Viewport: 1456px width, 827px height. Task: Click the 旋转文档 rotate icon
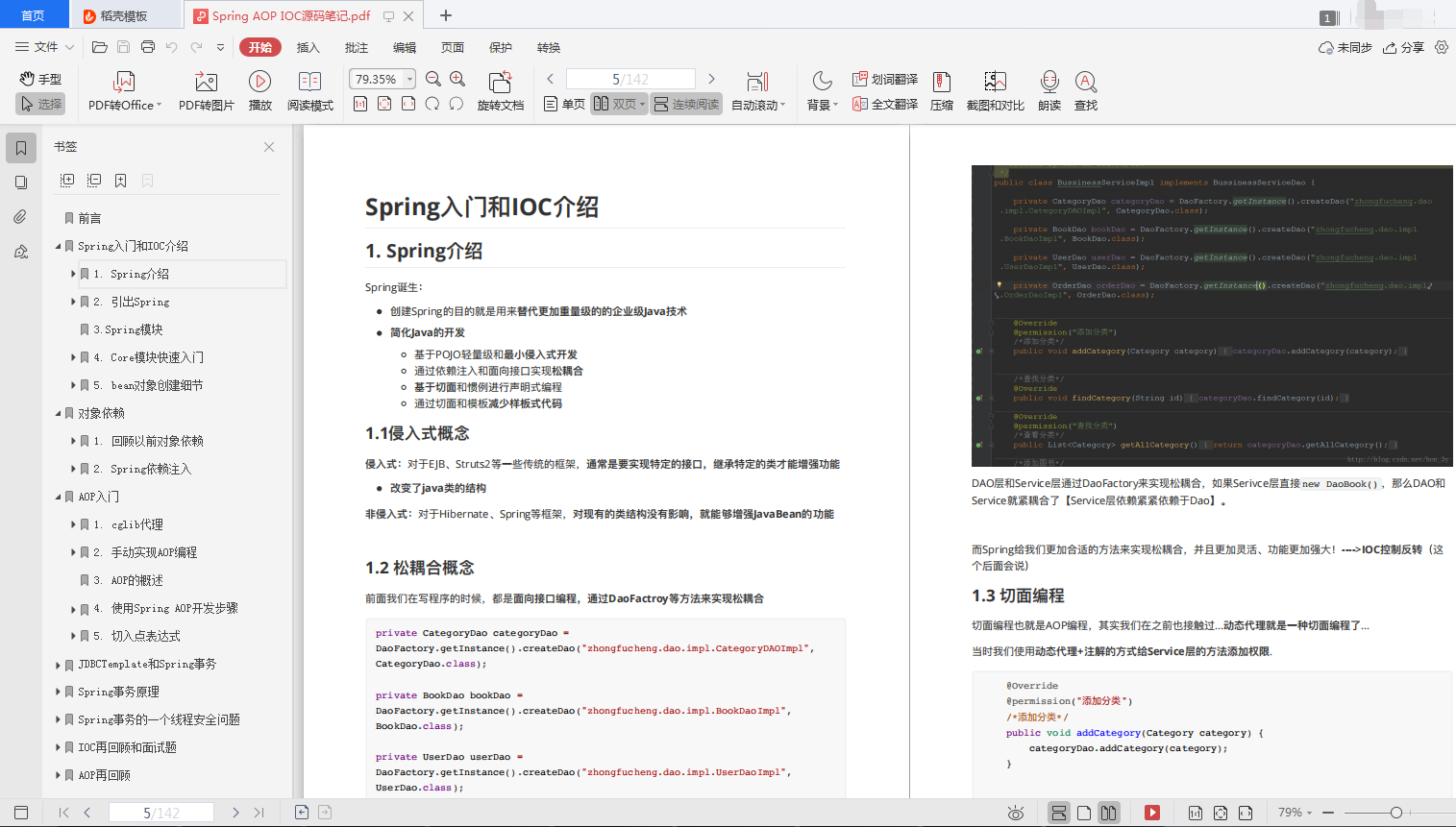tap(500, 82)
